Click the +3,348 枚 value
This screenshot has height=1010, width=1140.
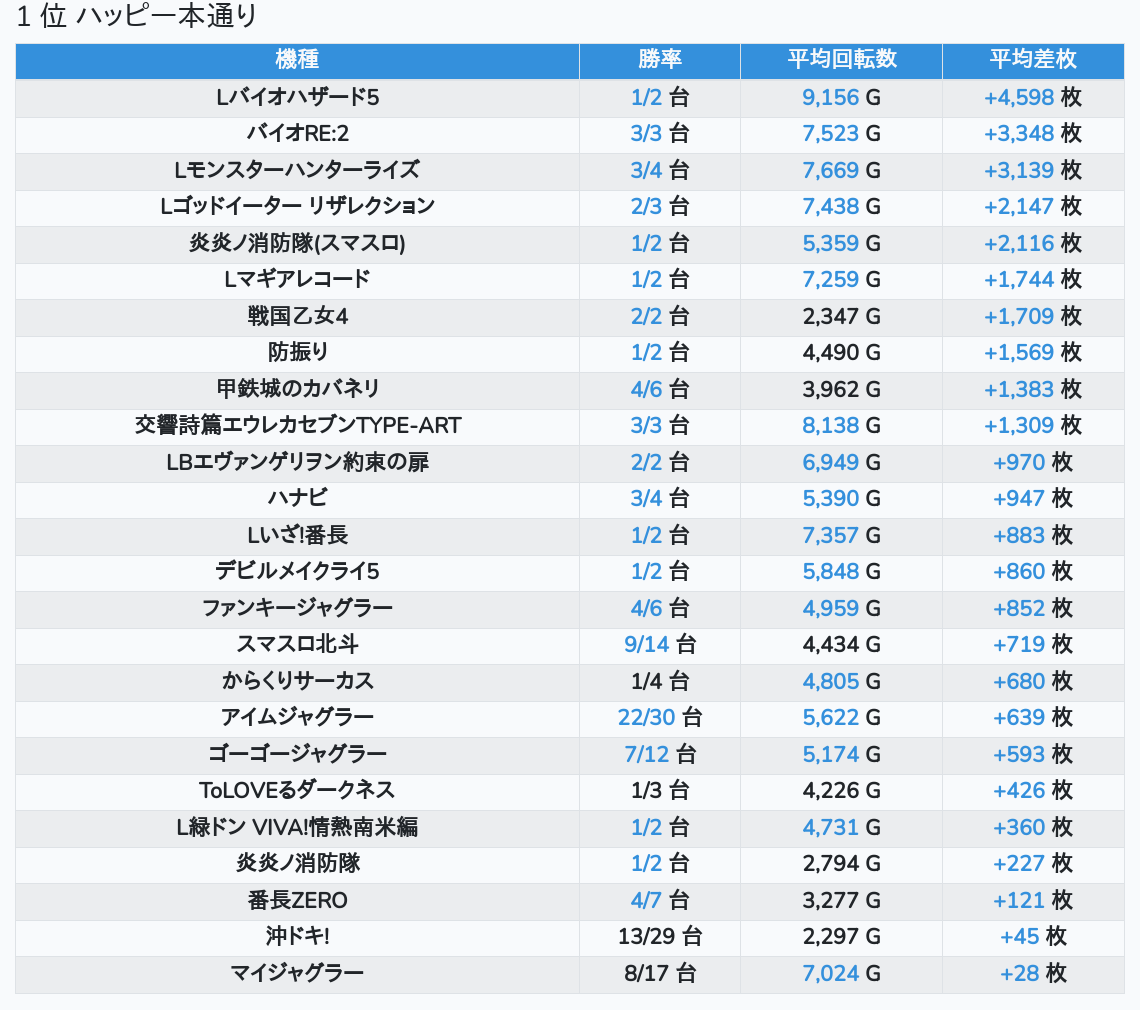point(1032,134)
